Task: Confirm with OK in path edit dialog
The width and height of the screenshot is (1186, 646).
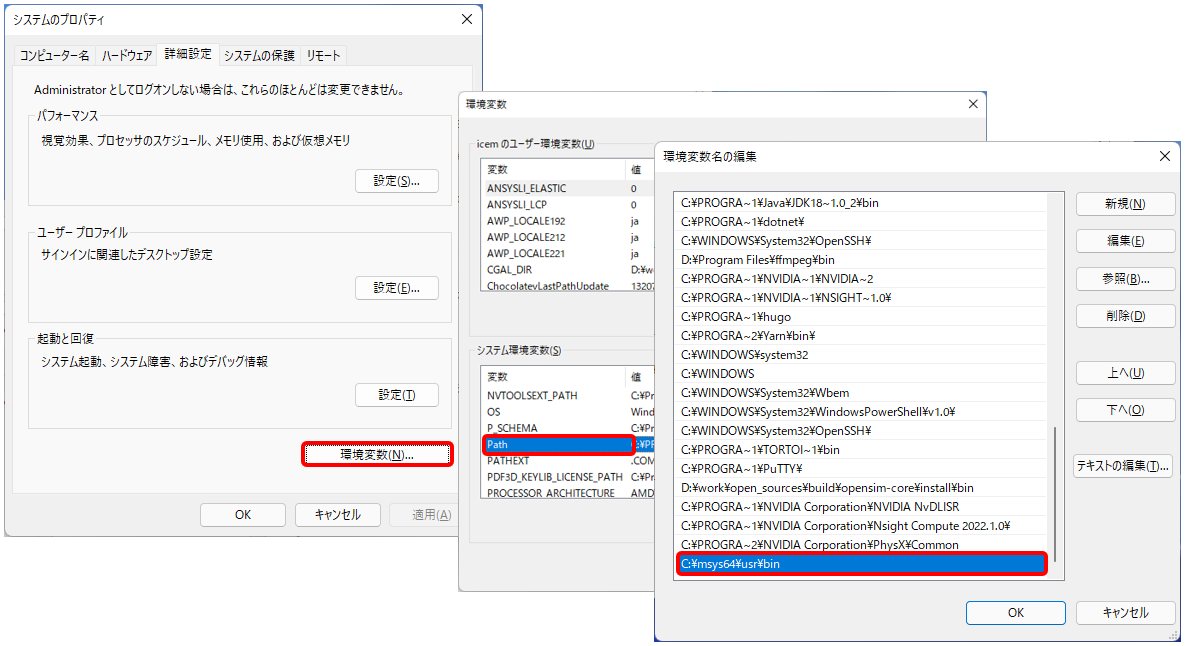Action: coord(1015,613)
